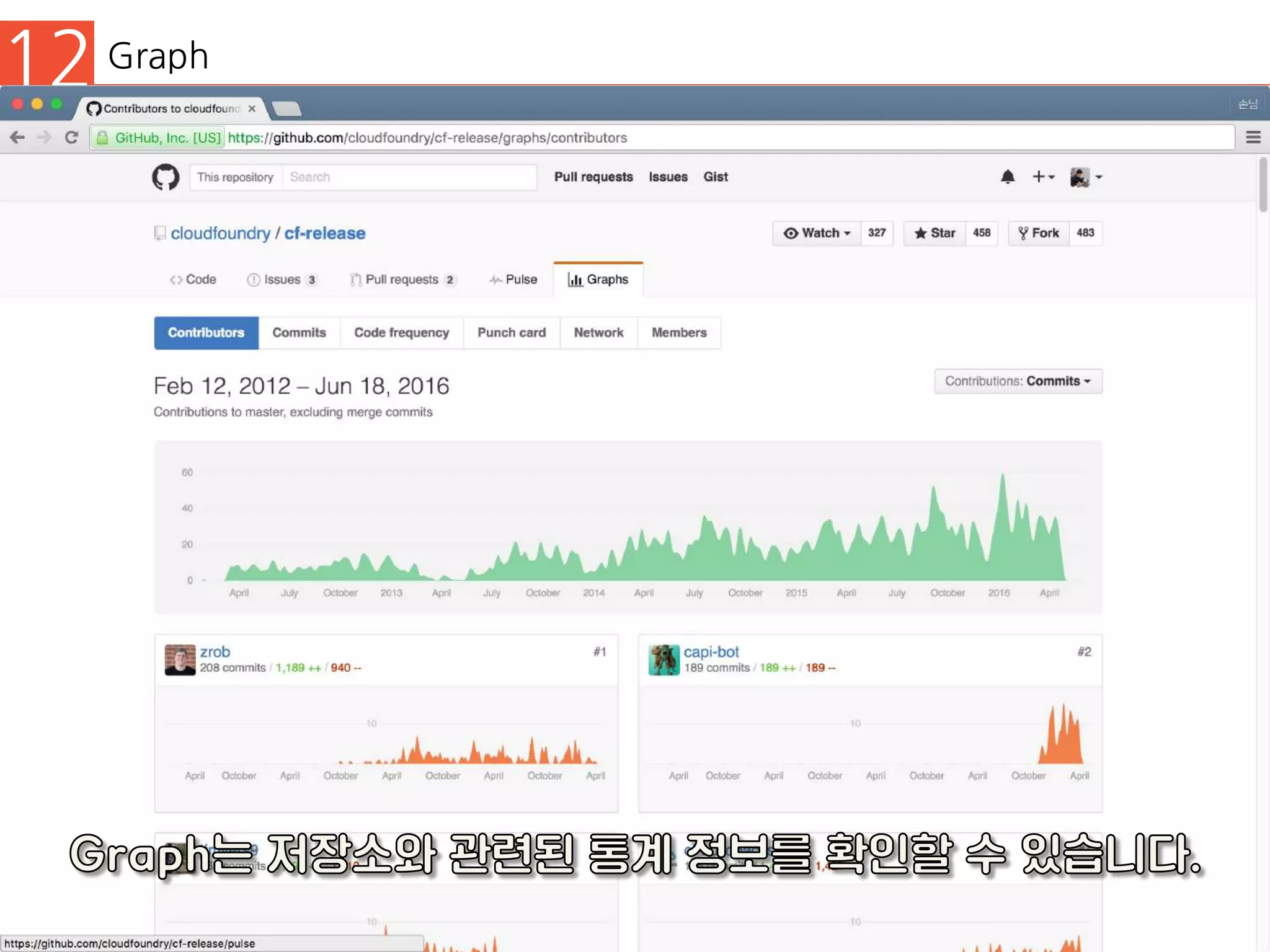Open the Pull requests repository tab
This screenshot has width=1270, height=952.
point(403,280)
